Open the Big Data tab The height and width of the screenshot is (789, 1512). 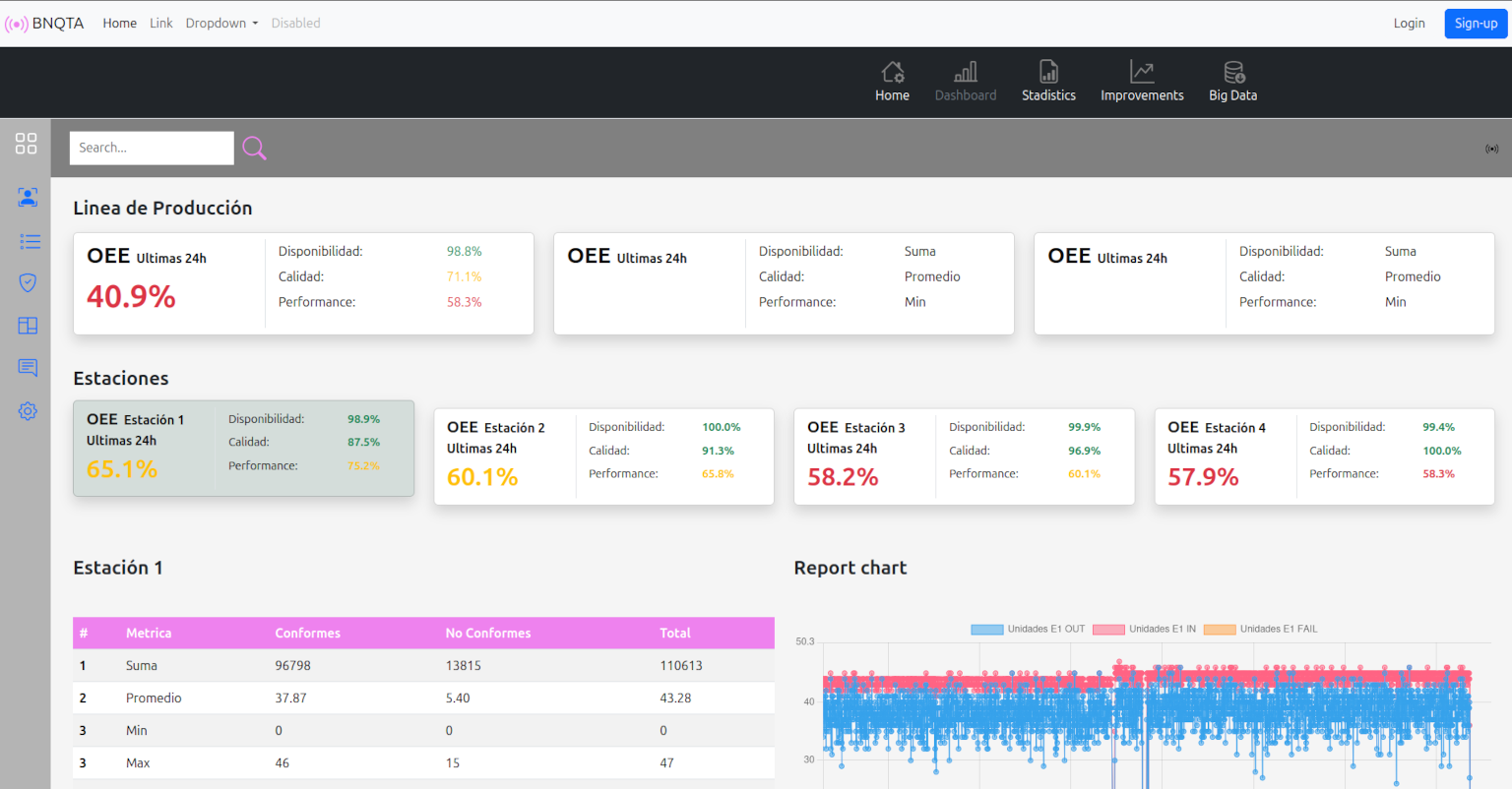tap(1232, 82)
